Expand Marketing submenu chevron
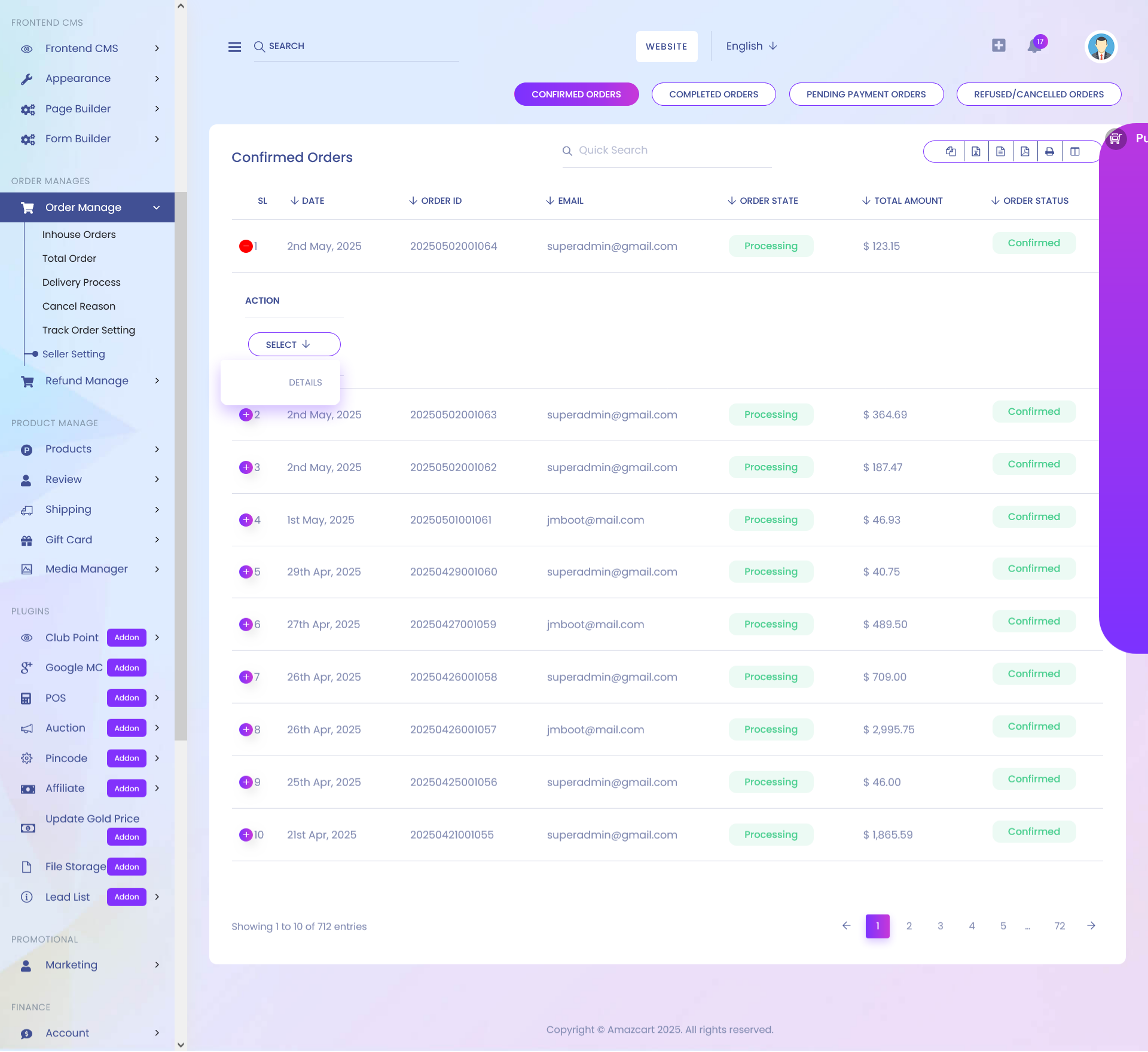The image size is (1148, 1052). click(157, 965)
